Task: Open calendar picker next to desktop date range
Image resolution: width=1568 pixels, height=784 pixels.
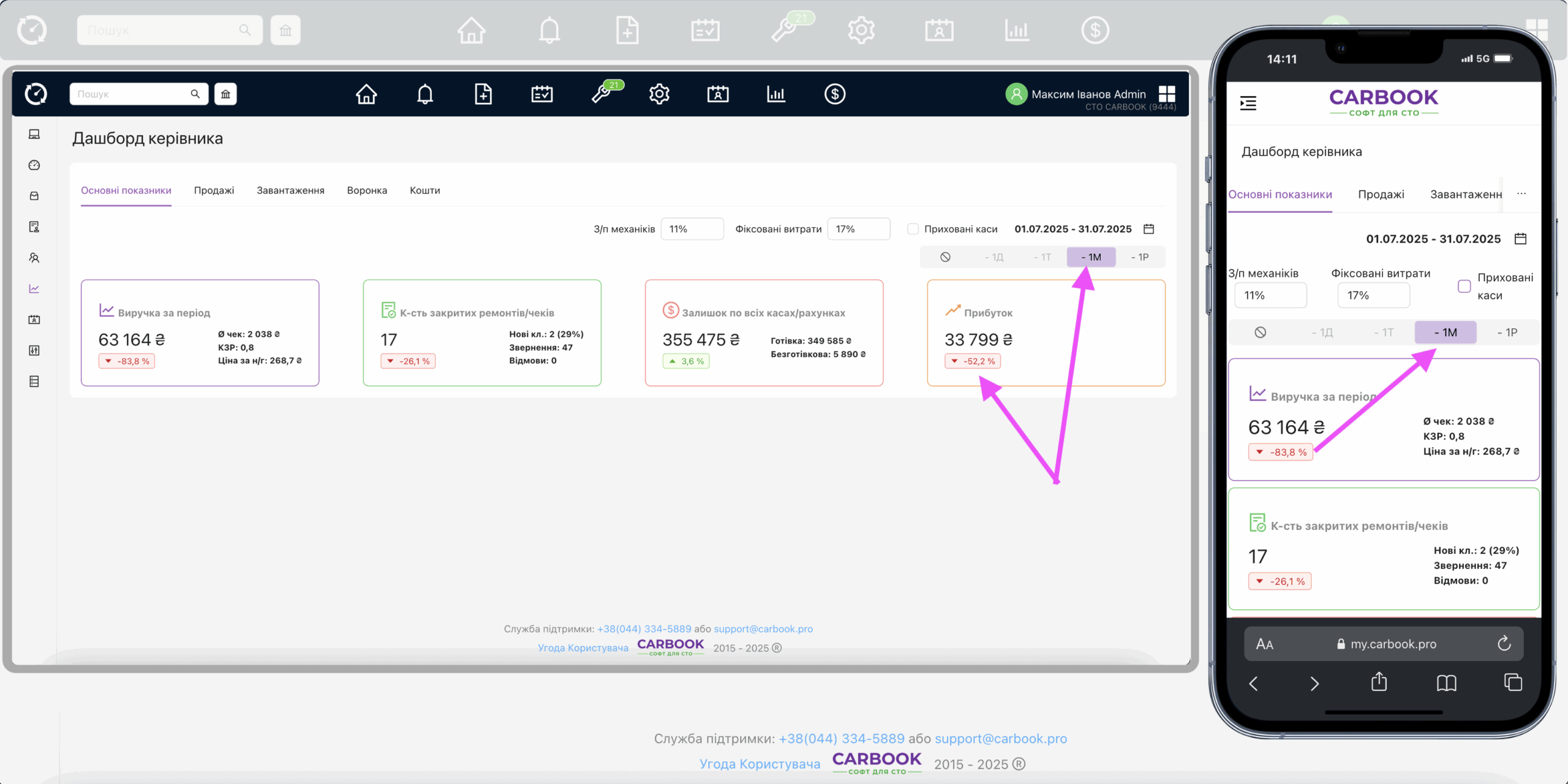Action: pyautogui.click(x=1149, y=229)
